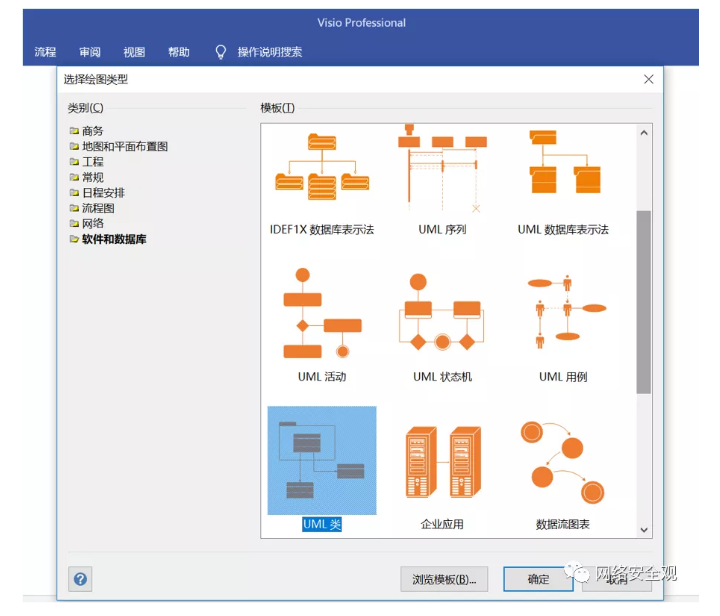
Task: Click the template list scroll up arrow
Action: (x=644, y=133)
